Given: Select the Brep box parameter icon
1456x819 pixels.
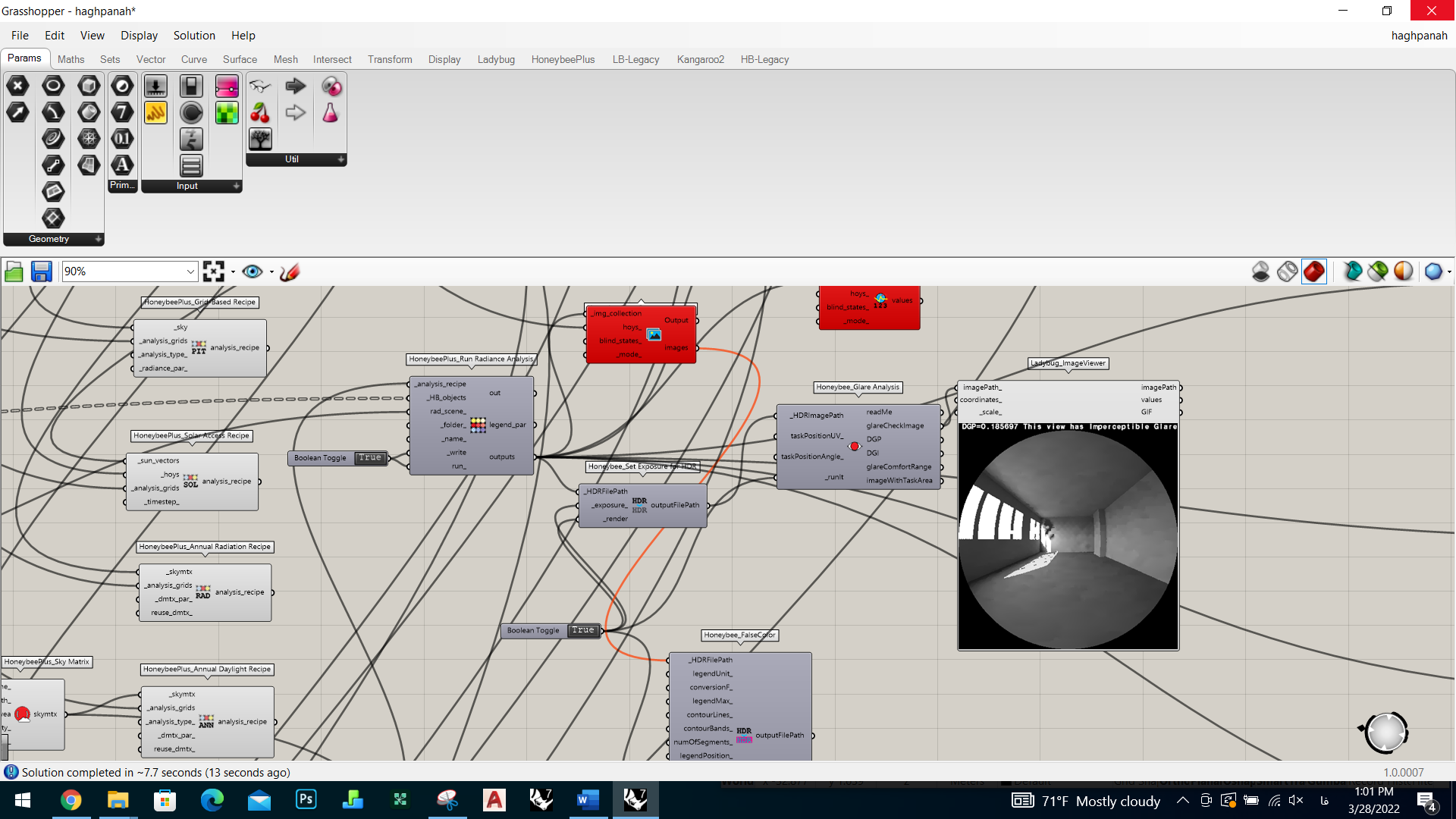Looking at the screenshot, I should 89,86.
